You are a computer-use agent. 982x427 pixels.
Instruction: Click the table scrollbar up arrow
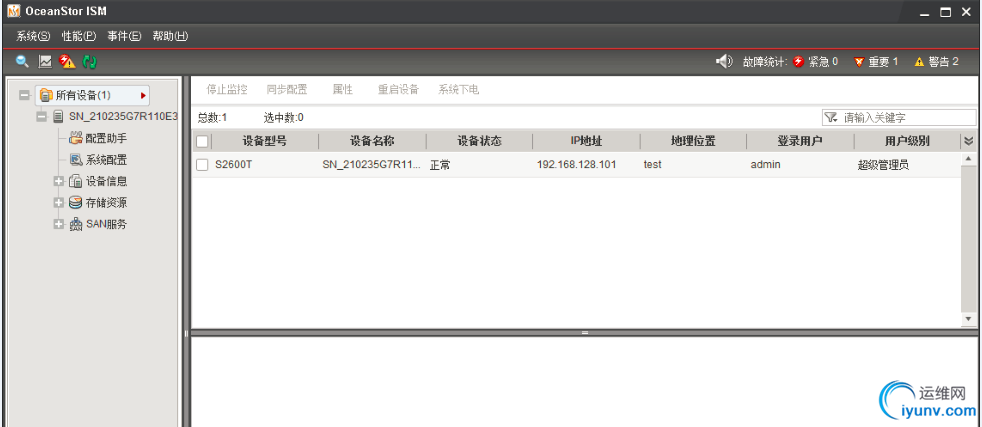968,160
